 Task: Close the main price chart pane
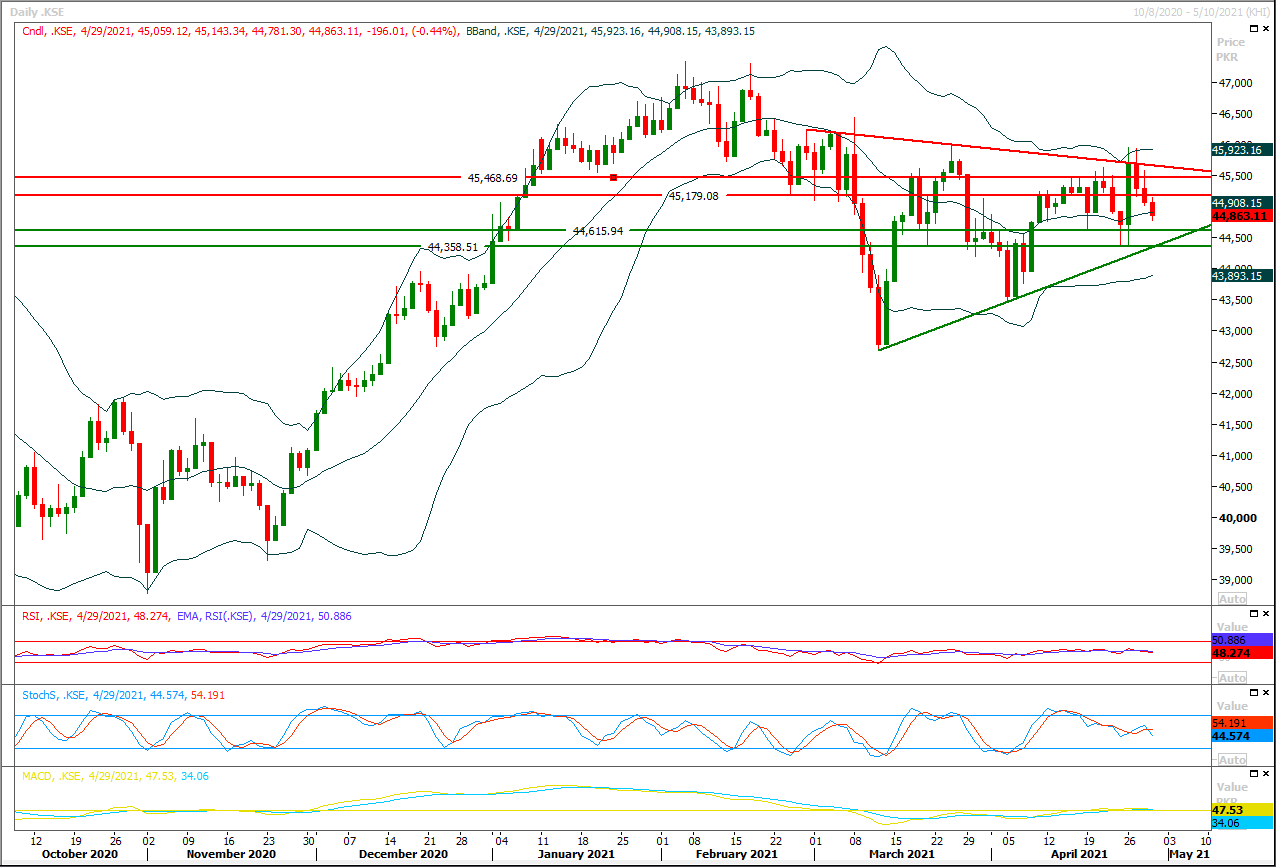1266,31
